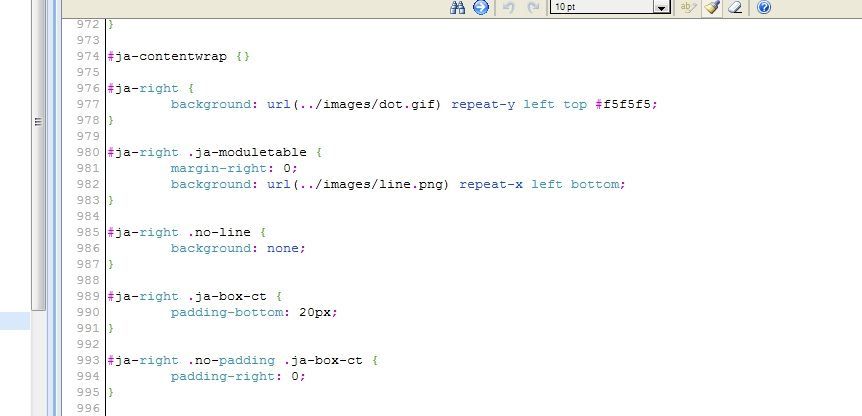862x416 pixels.
Task: Click the 'bottom' keyword on line 982
Action: (595, 184)
